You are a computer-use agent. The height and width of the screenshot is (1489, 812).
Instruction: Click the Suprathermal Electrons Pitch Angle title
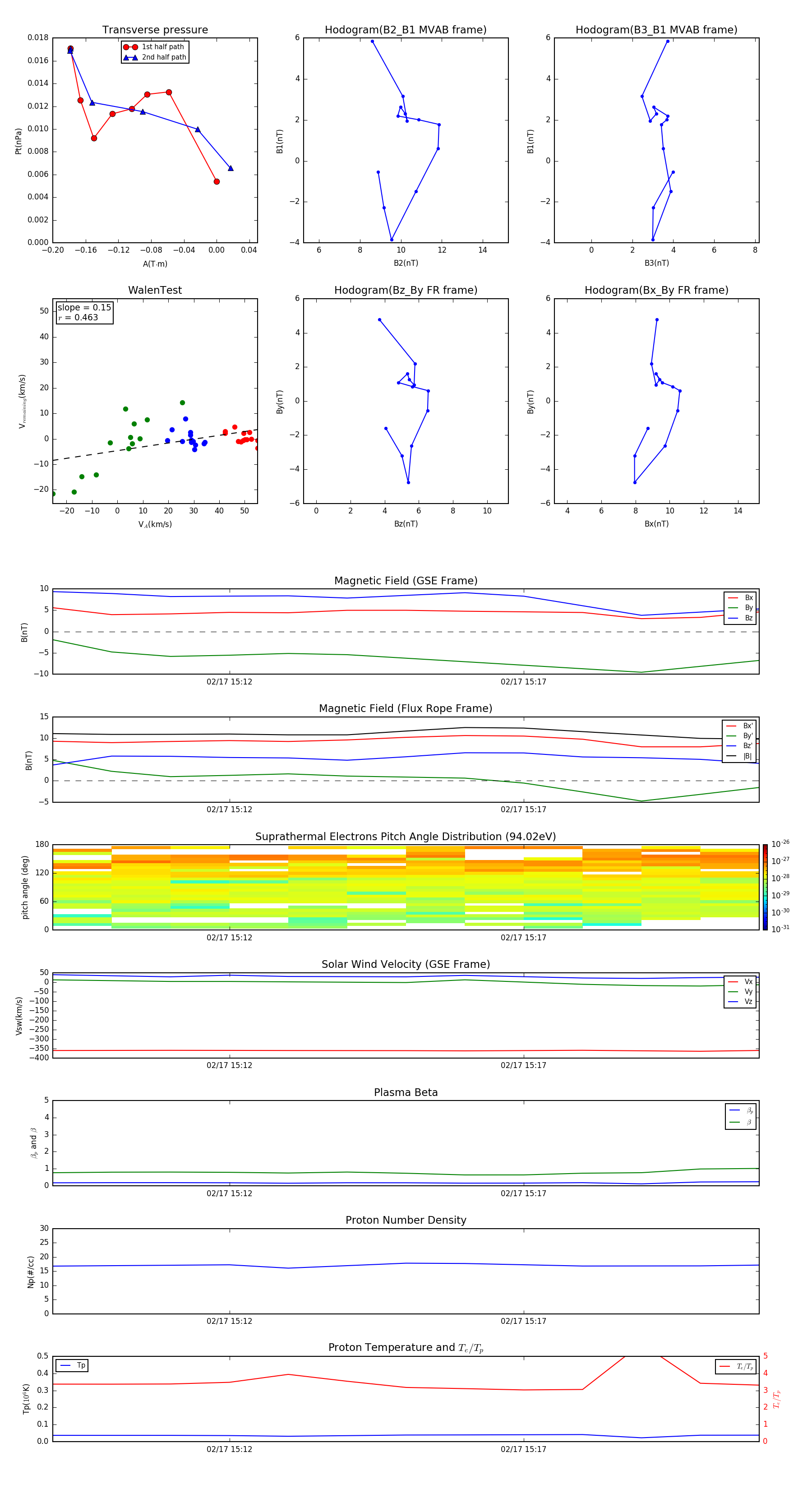[406, 837]
